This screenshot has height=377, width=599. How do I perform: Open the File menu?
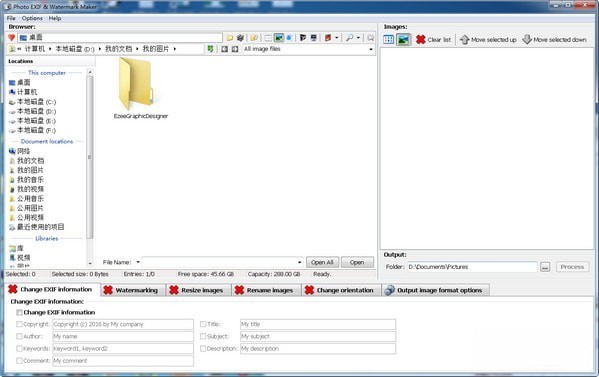(11, 18)
